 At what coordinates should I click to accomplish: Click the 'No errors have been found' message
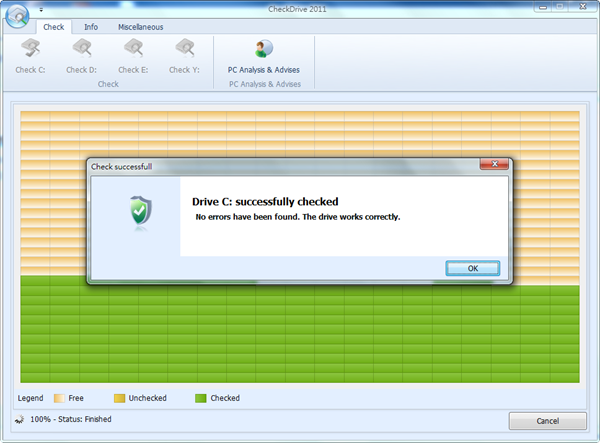point(298,217)
